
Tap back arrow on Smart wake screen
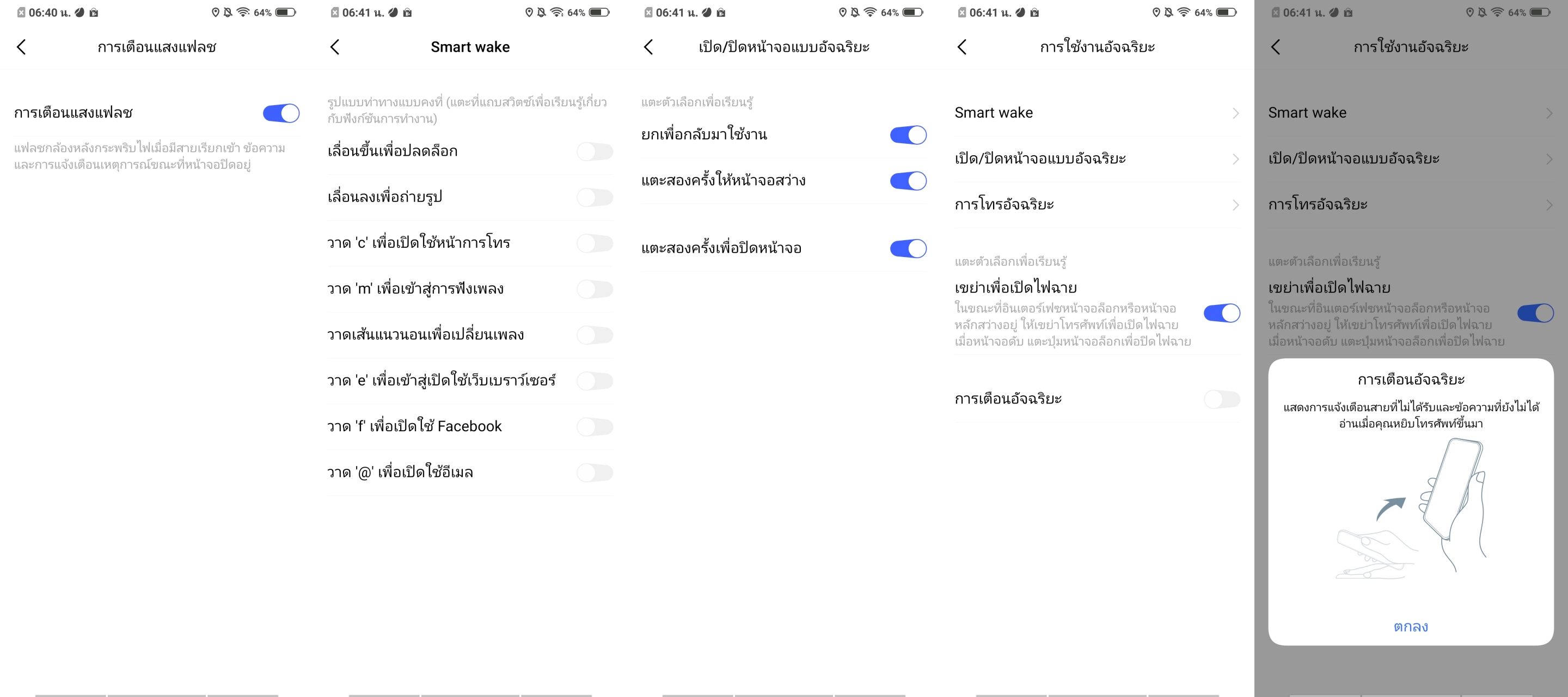[335, 47]
